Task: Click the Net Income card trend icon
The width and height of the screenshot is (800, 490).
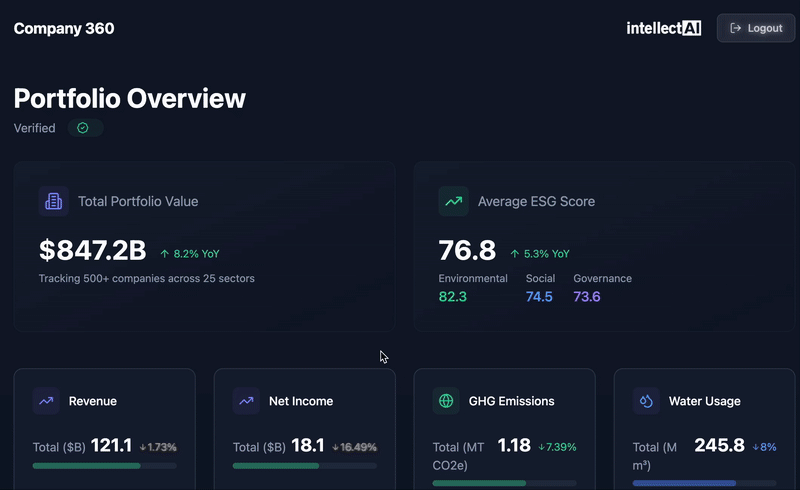Action: pyautogui.click(x=246, y=401)
